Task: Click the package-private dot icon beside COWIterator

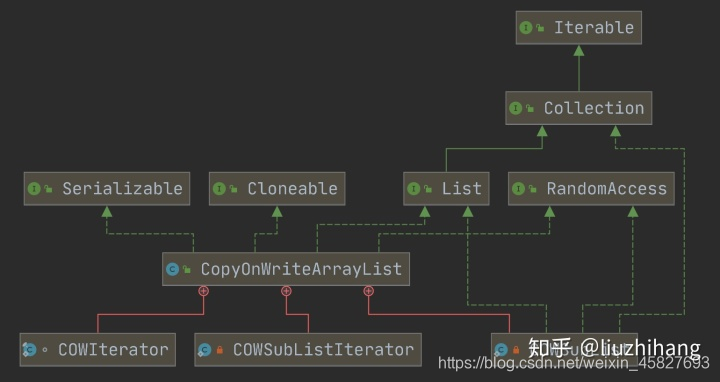Action: (45, 350)
